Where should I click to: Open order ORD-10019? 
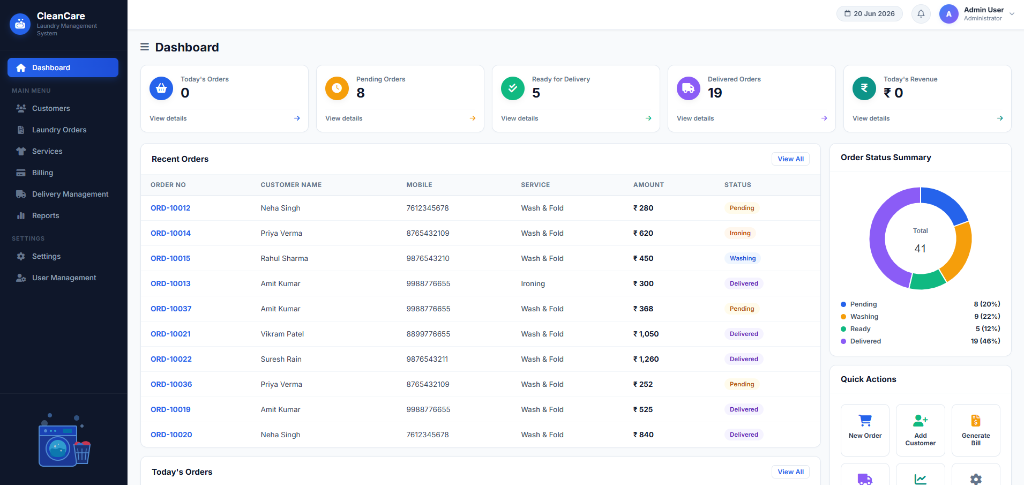170,409
